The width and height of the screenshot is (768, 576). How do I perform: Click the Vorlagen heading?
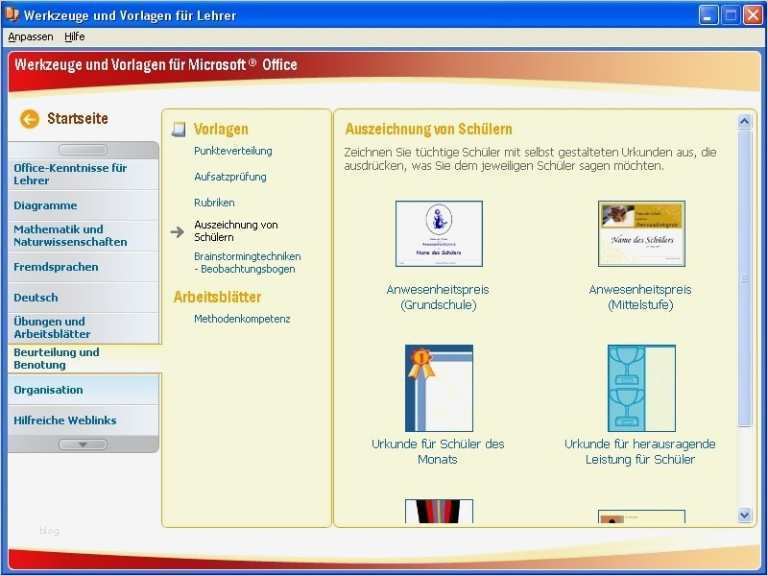221,129
